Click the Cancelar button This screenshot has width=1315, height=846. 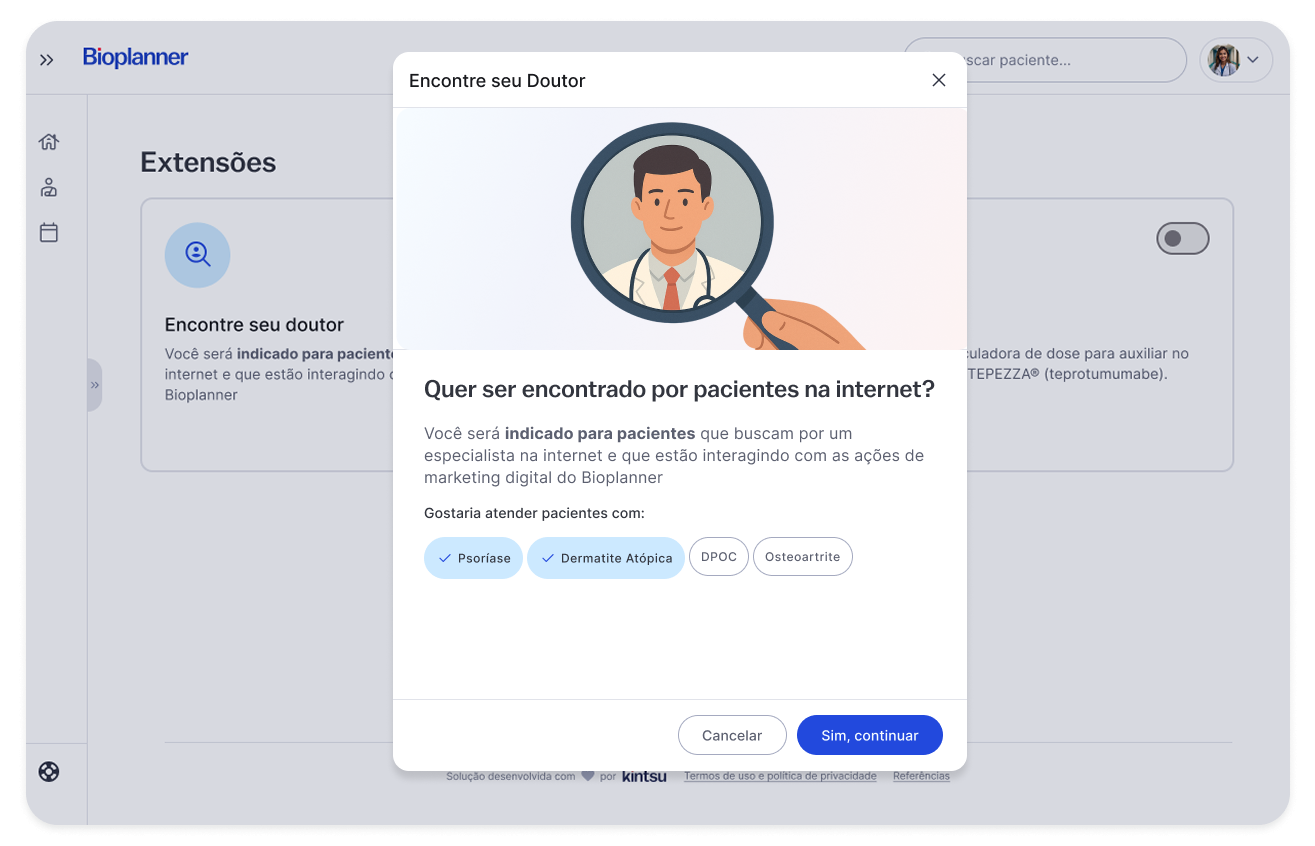[732, 735]
